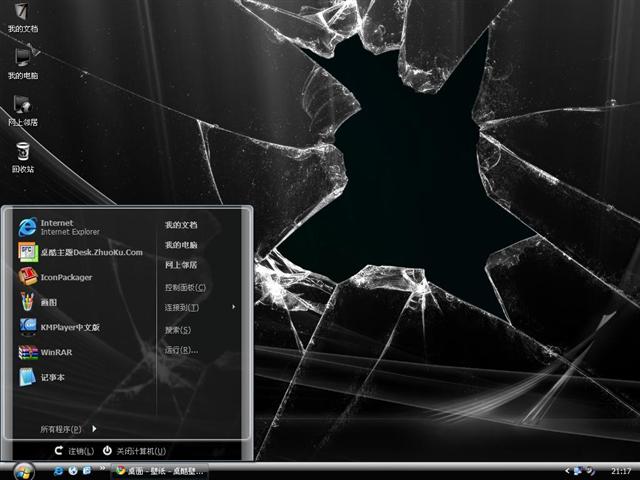This screenshot has width=640, height=480.
Task: Click the 注销(L) log off button
Action: [74, 451]
